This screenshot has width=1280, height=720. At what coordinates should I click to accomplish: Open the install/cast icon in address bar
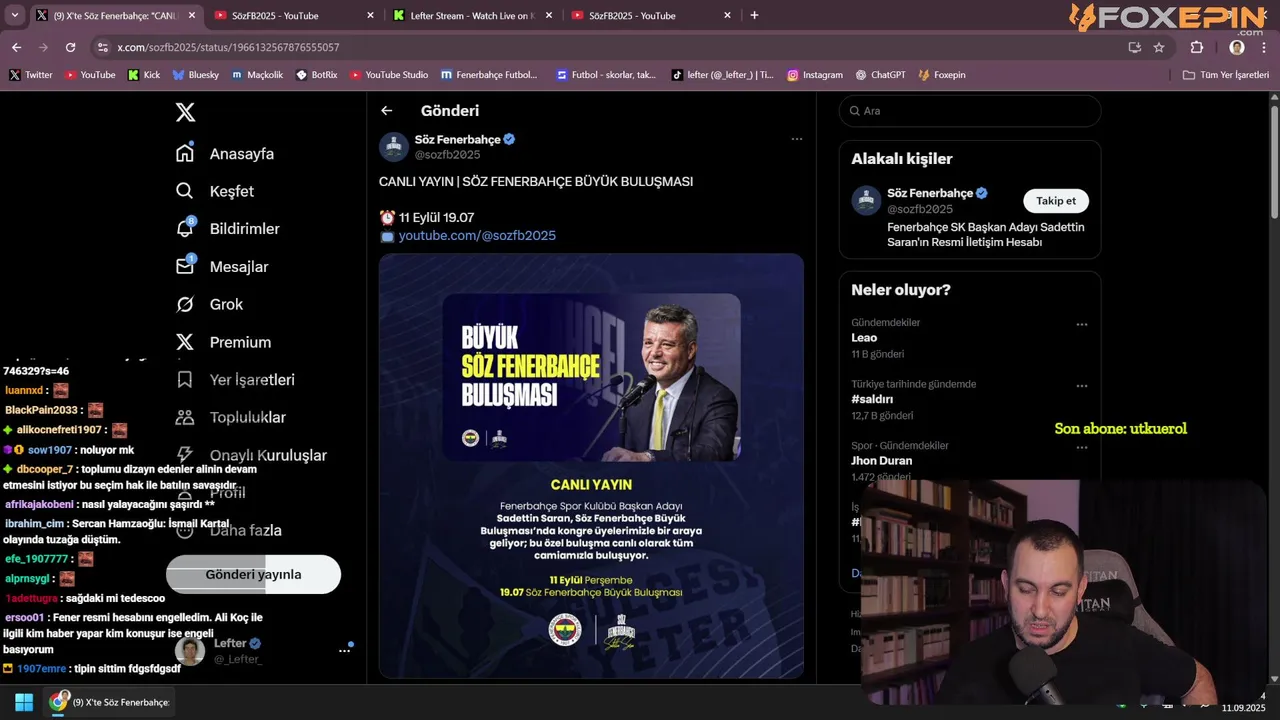[1134, 47]
